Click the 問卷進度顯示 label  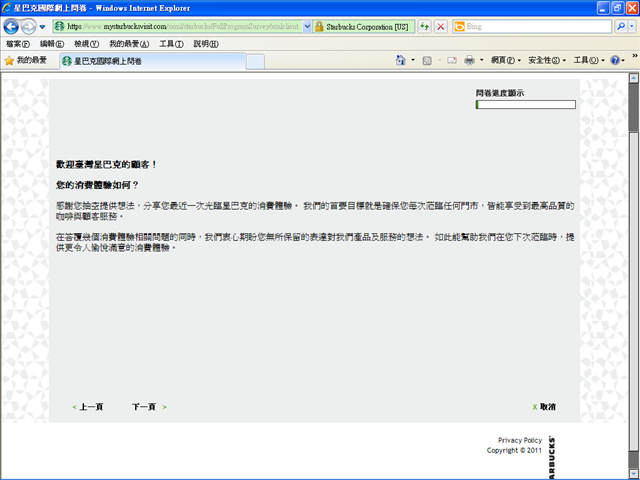500,93
